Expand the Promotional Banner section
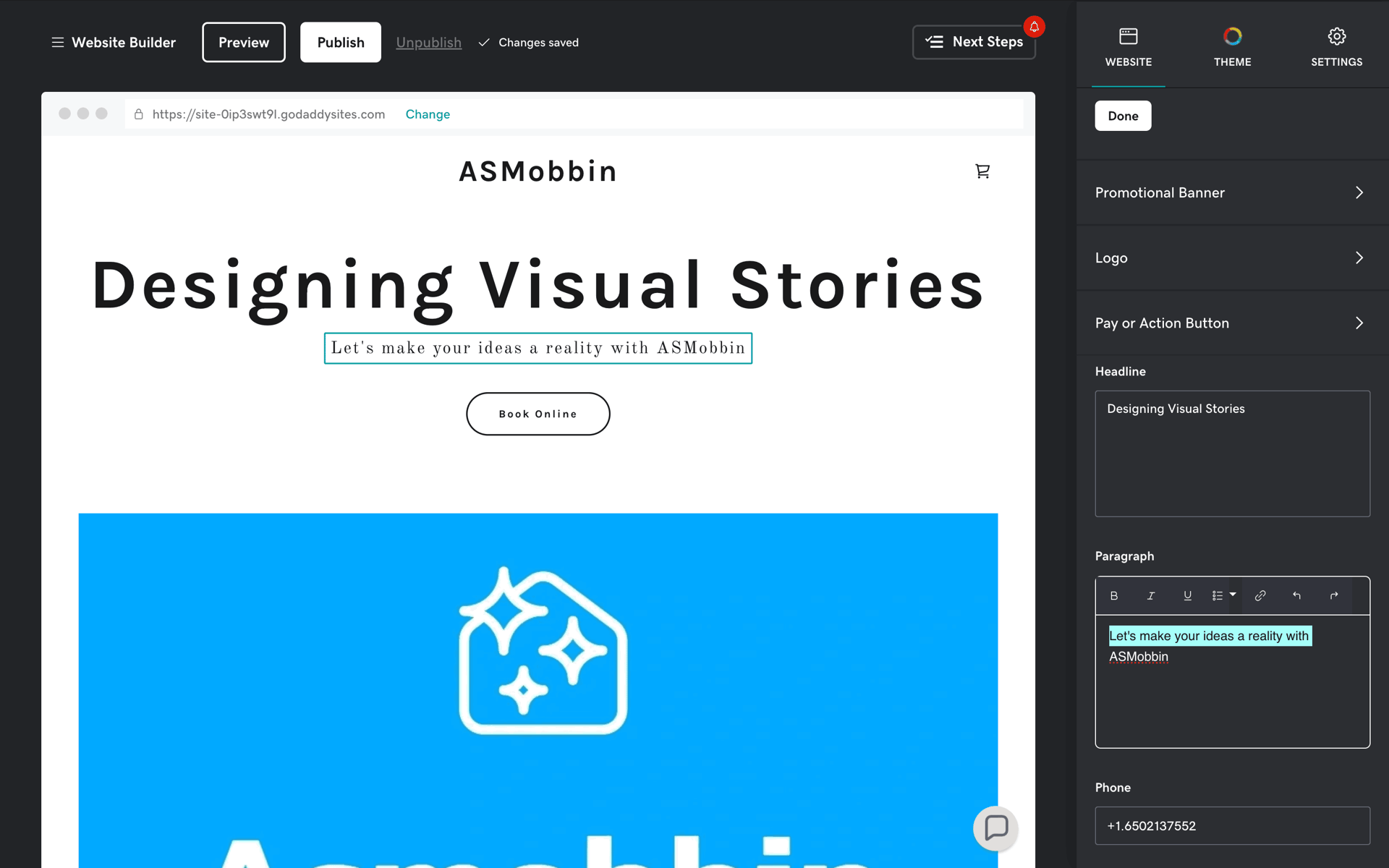Screen dimensions: 1389x868 coord(1232,192)
